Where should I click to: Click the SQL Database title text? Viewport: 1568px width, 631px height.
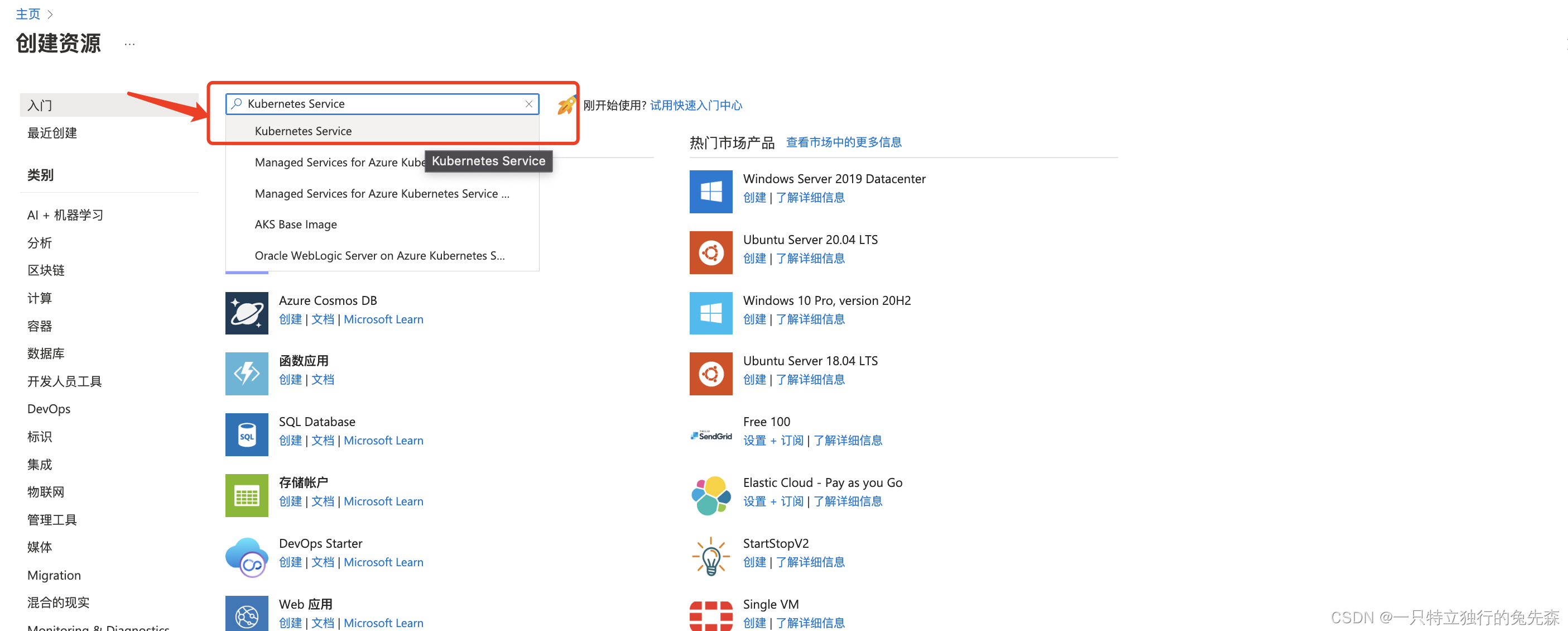click(x=317, y=422)
